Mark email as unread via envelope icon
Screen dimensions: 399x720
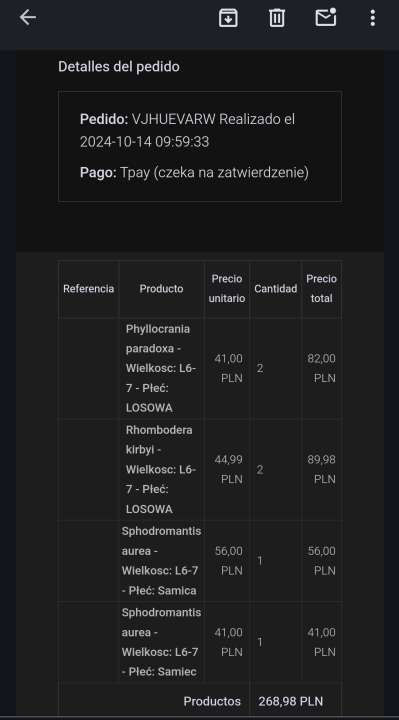(x=326, y=17)
